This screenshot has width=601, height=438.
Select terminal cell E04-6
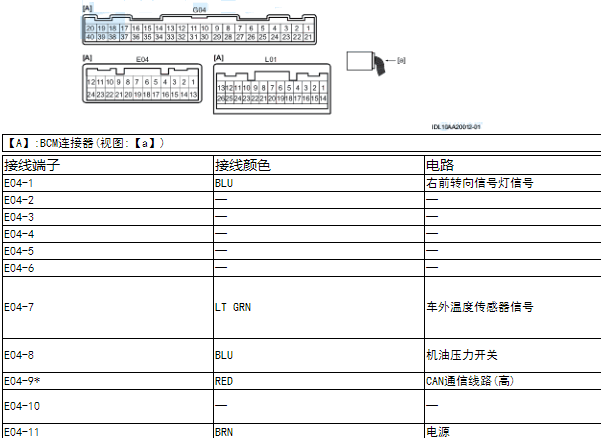point(108,268)
